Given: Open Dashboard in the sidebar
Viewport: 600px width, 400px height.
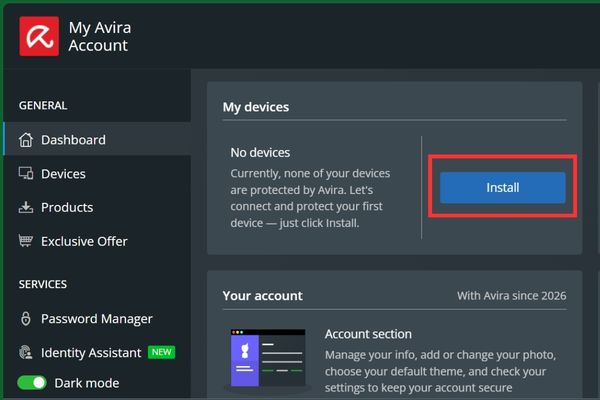Looking at the screenshot, I should (x=97, y=139).
